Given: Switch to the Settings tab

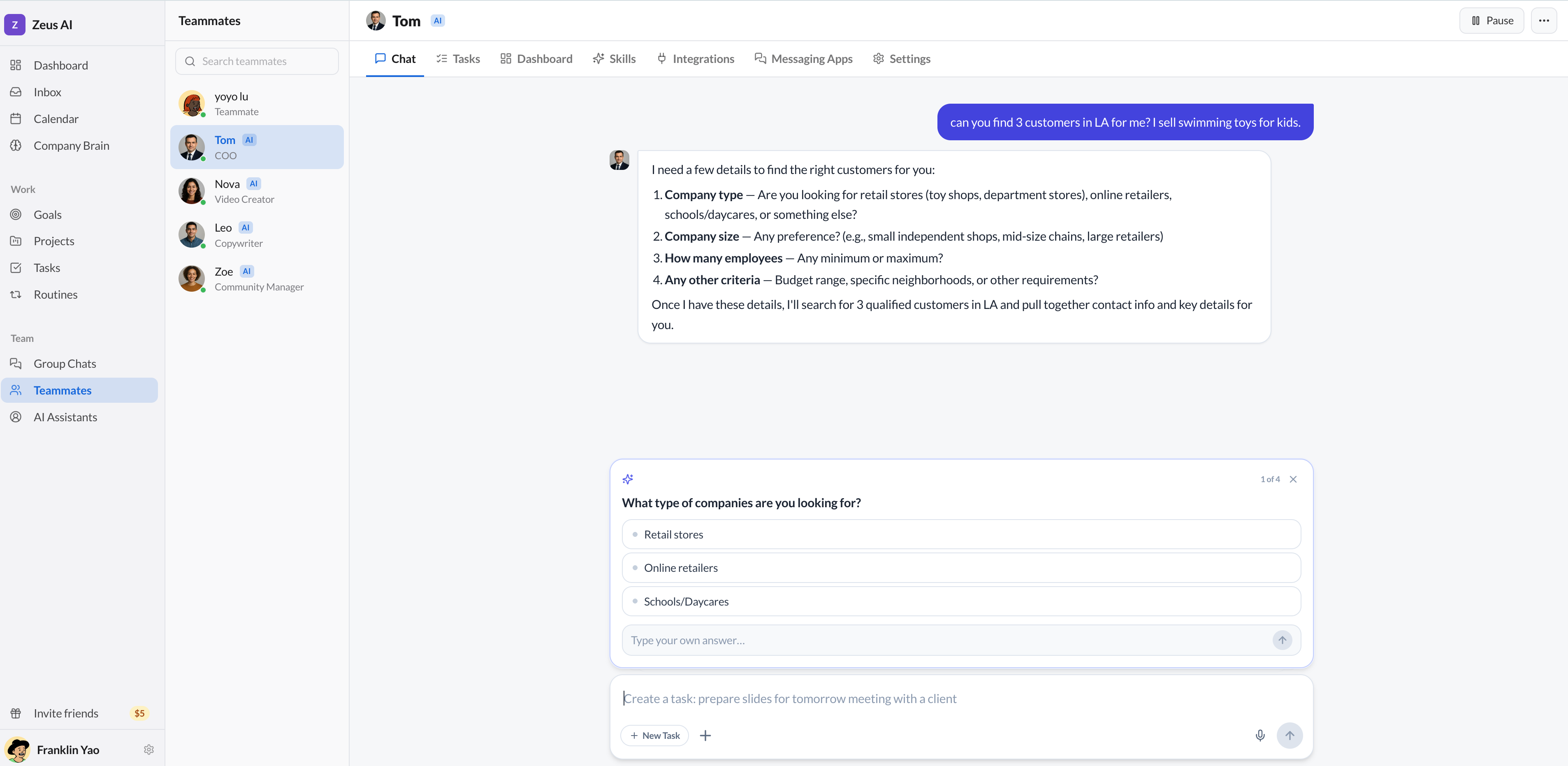Looking at the screenshot, I should pos(902,58).
